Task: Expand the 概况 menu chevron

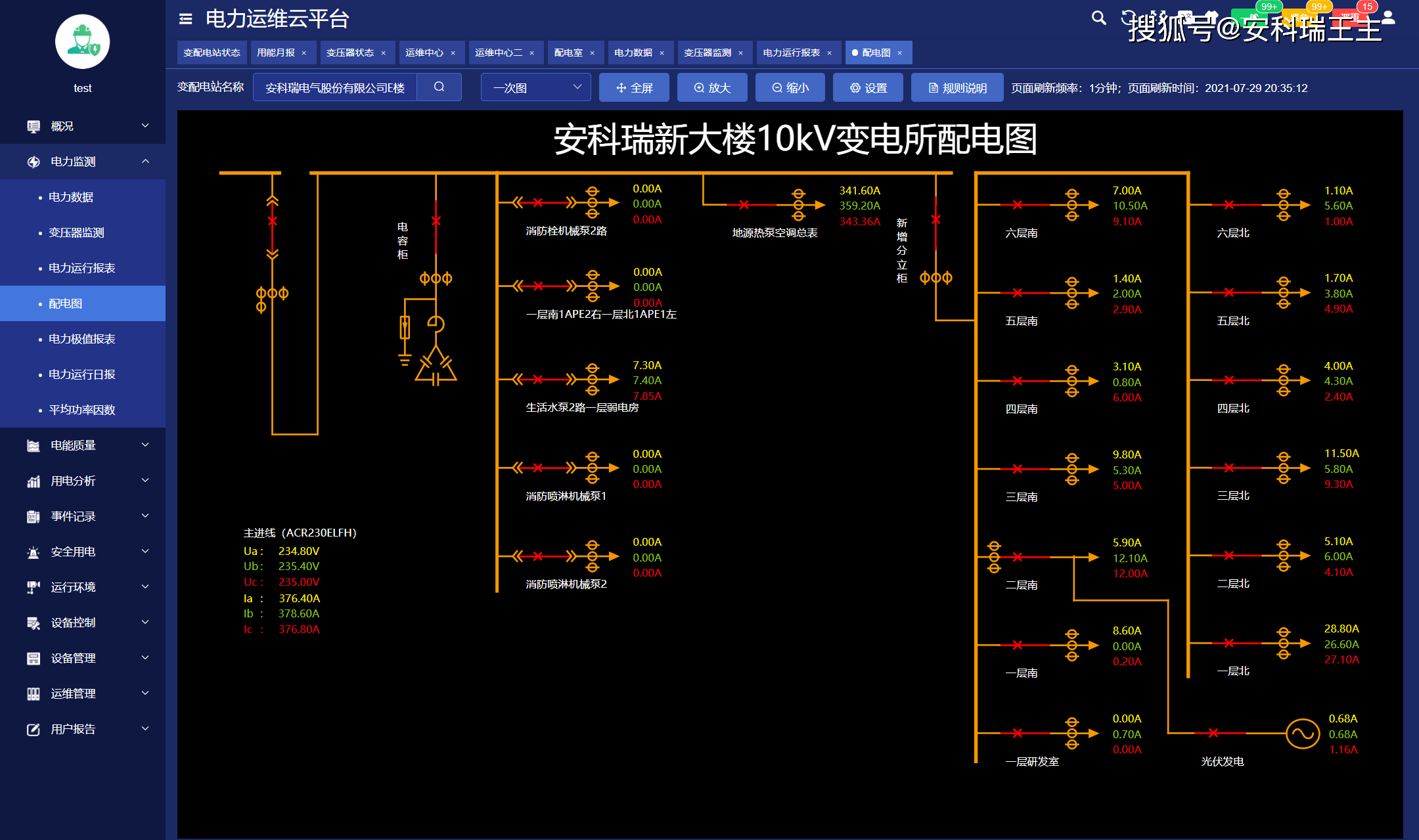Action: (x=145, y=125)
